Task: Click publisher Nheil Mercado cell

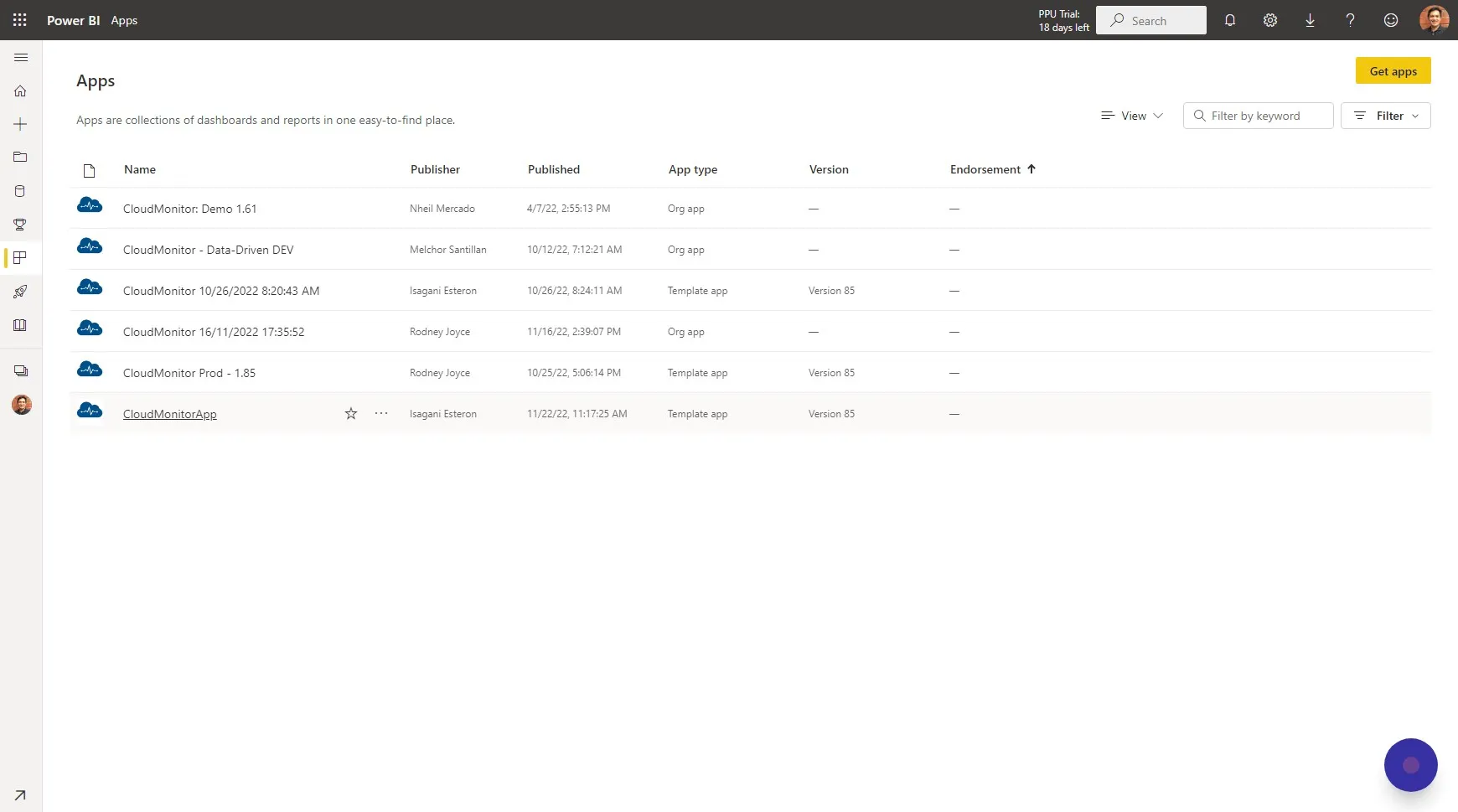Action: [442, 209]
